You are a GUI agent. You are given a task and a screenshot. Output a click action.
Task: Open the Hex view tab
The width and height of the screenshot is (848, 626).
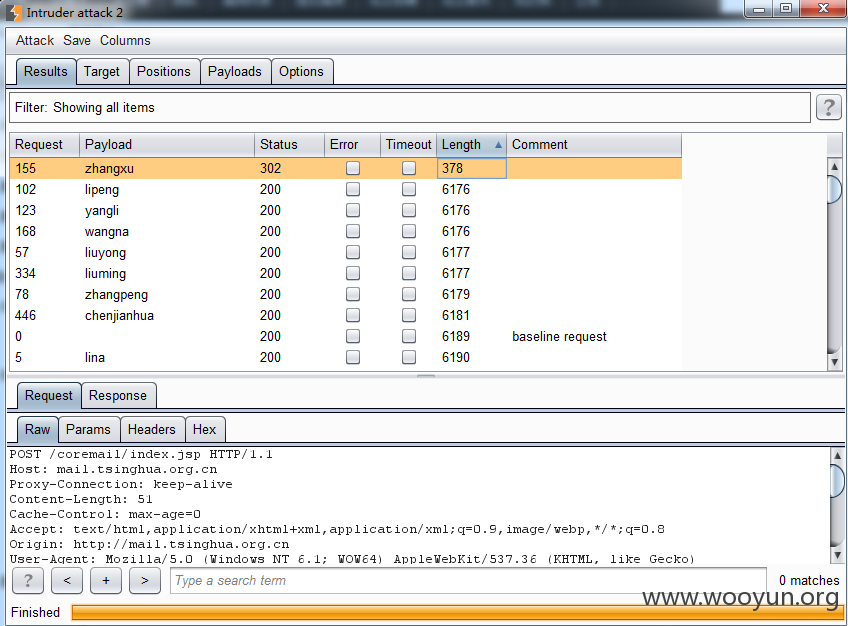(204, 429)
